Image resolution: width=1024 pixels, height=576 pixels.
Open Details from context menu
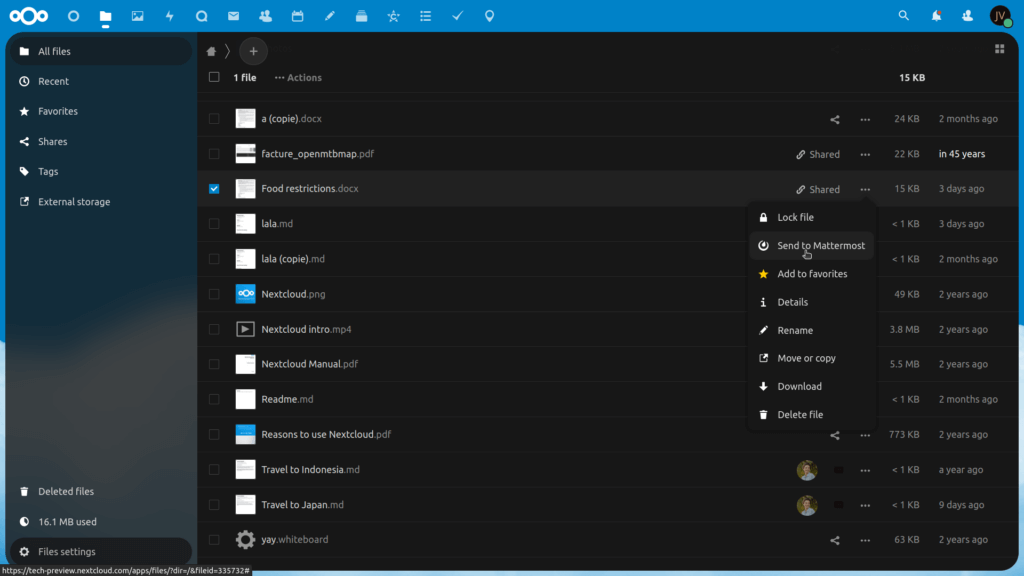click(x=811, y=302)
